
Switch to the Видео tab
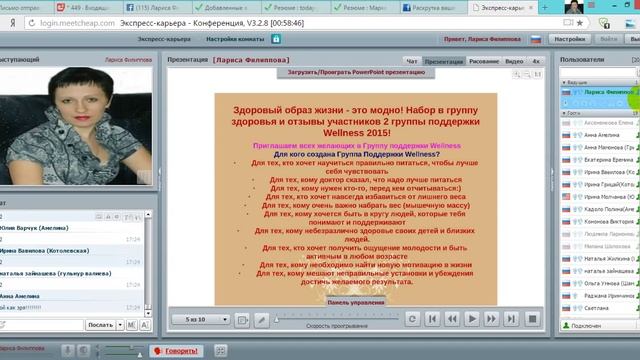[x=514, y=61]
